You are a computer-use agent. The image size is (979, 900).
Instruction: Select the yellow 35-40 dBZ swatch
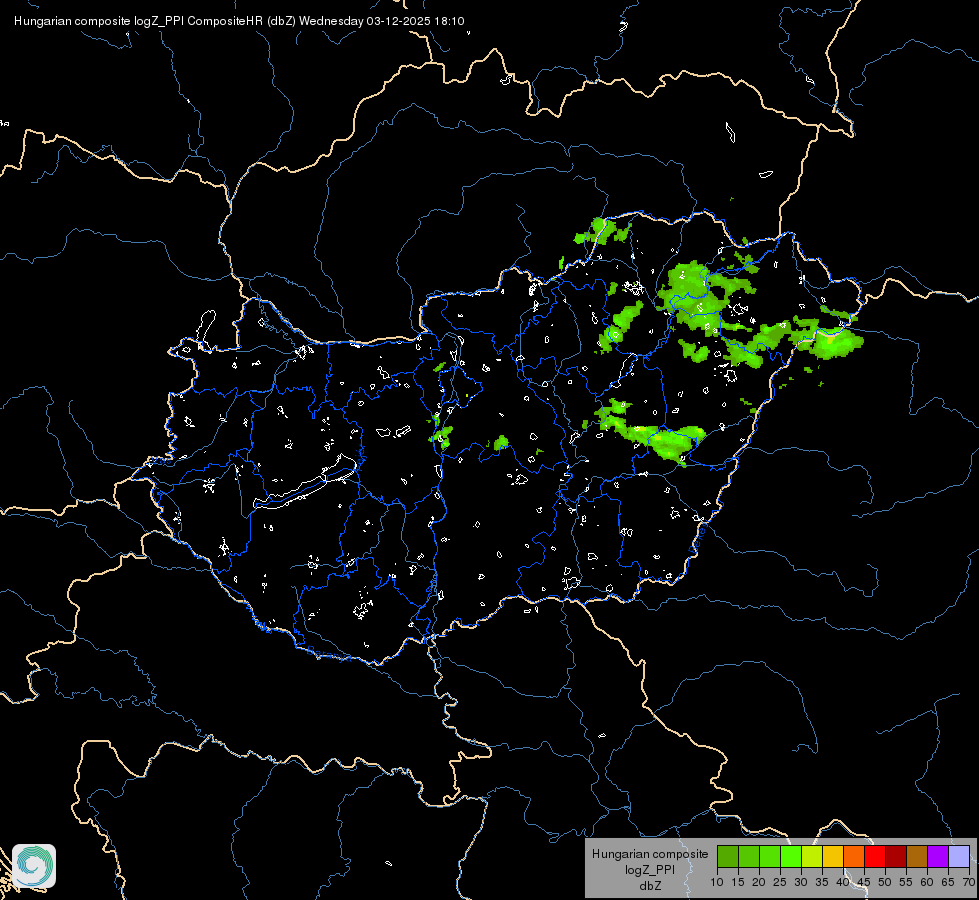coord(833,857)
